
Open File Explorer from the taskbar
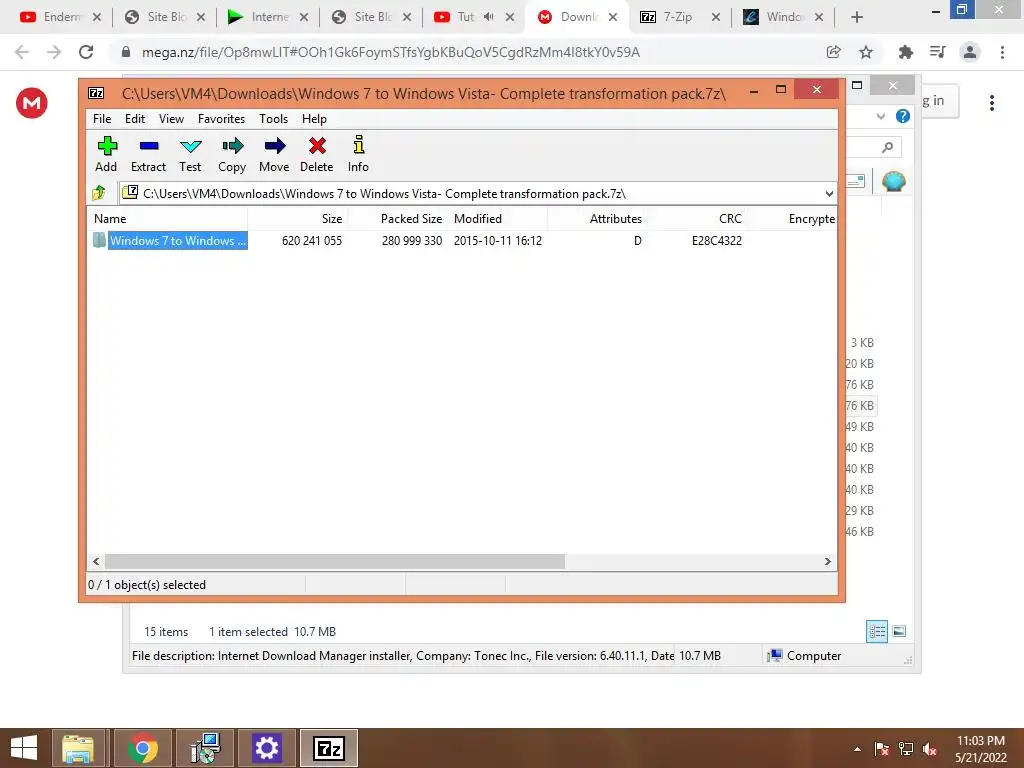point(78,748)
